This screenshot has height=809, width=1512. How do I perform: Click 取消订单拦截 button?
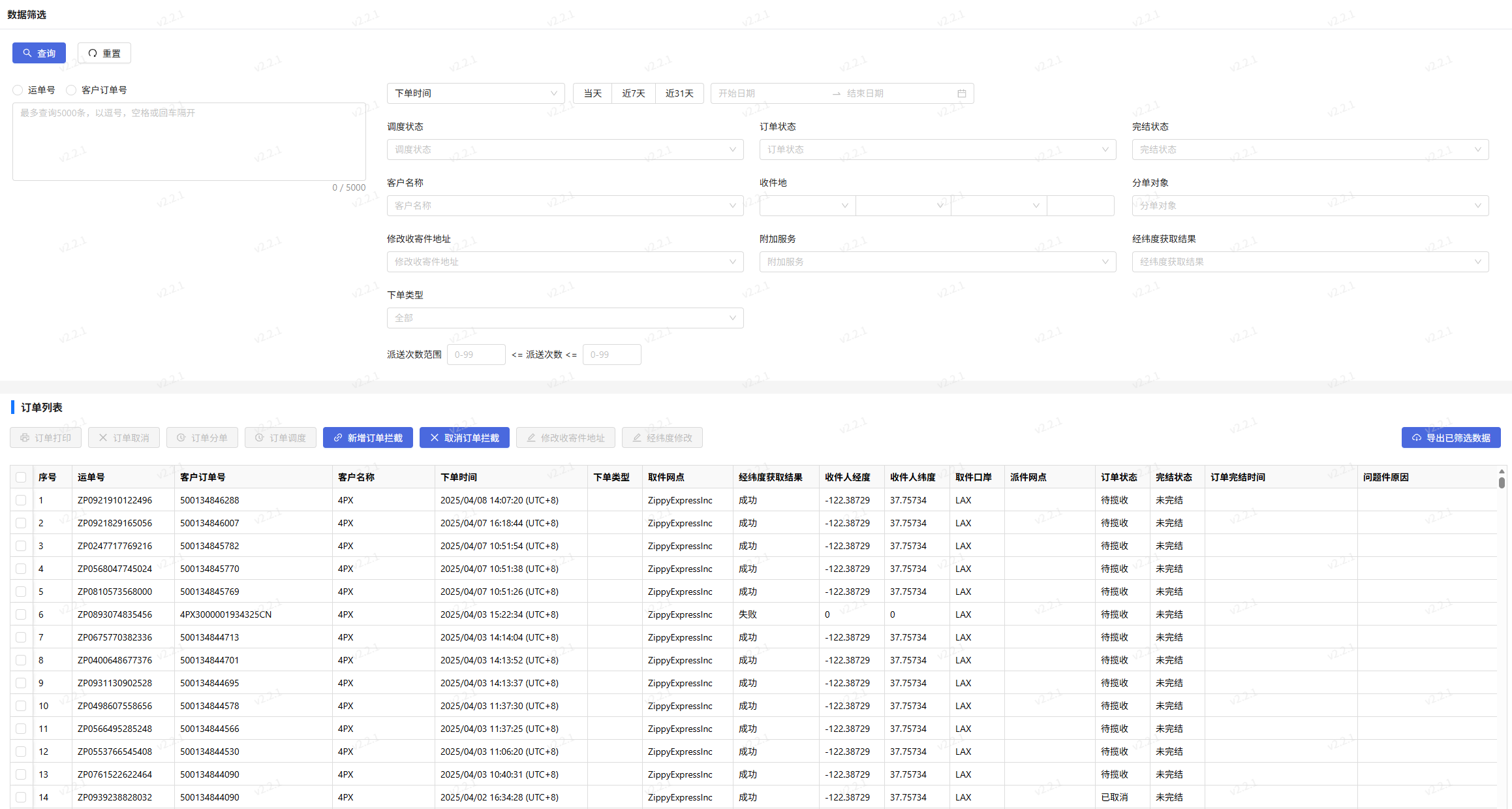pos(464,437)
